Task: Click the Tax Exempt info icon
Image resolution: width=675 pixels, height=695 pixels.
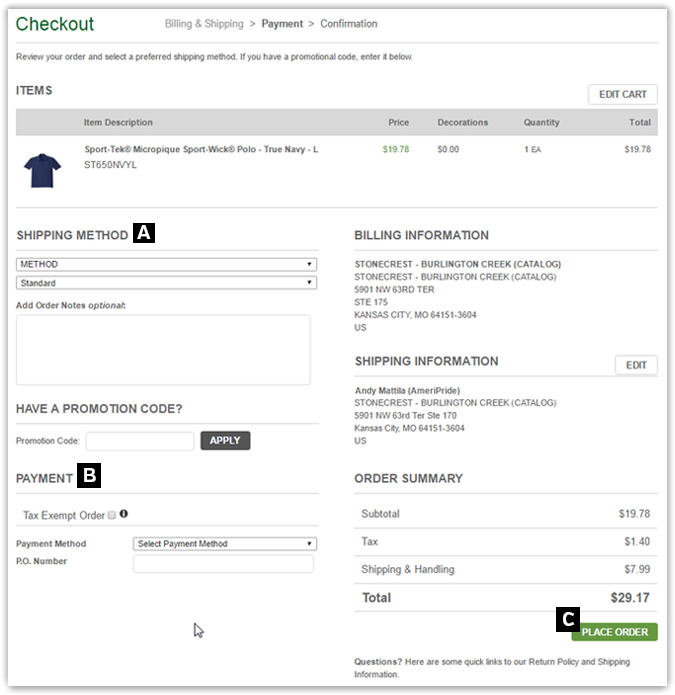Action: click(124, 515)
